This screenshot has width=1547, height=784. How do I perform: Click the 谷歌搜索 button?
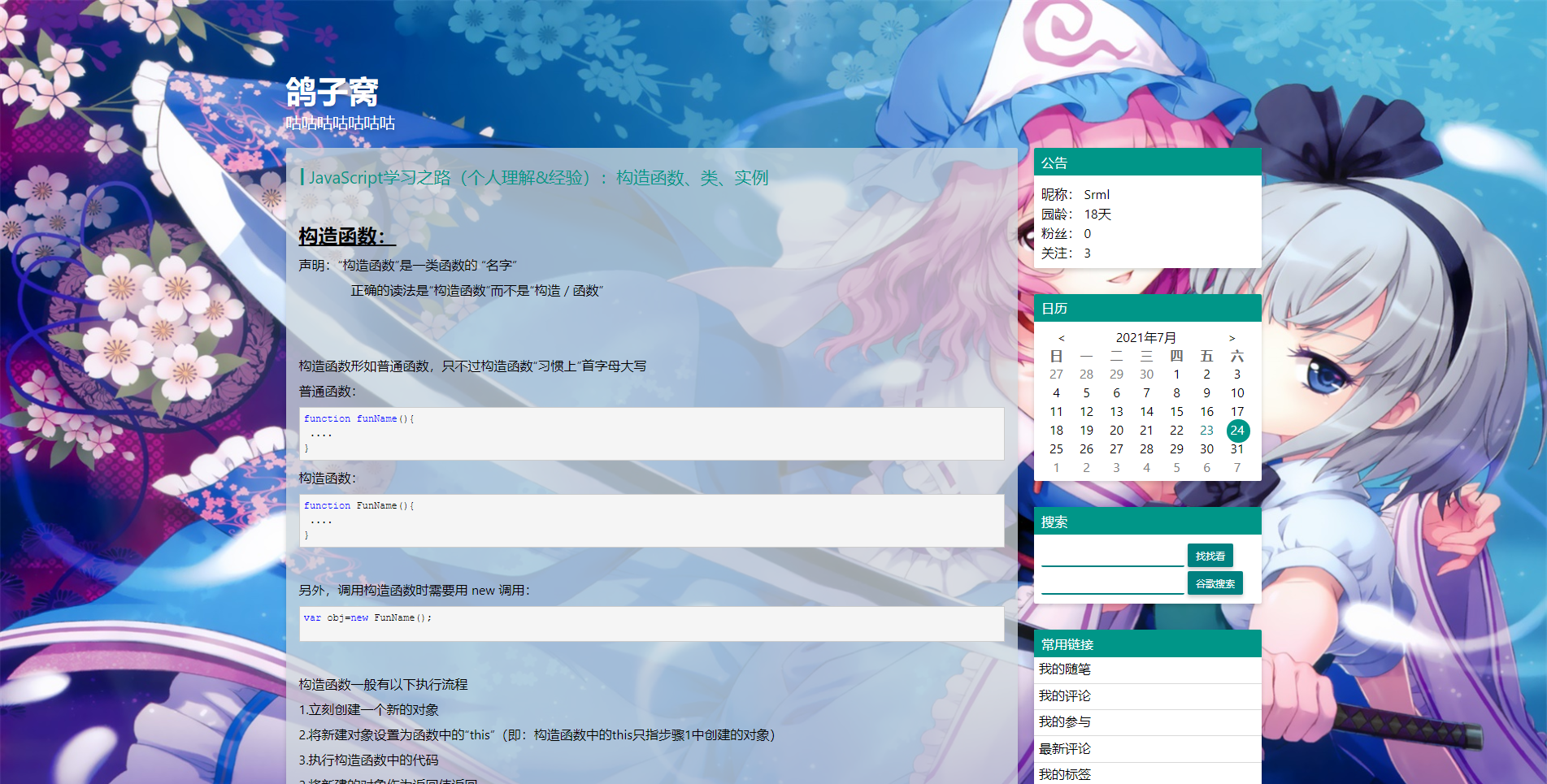1215,583
